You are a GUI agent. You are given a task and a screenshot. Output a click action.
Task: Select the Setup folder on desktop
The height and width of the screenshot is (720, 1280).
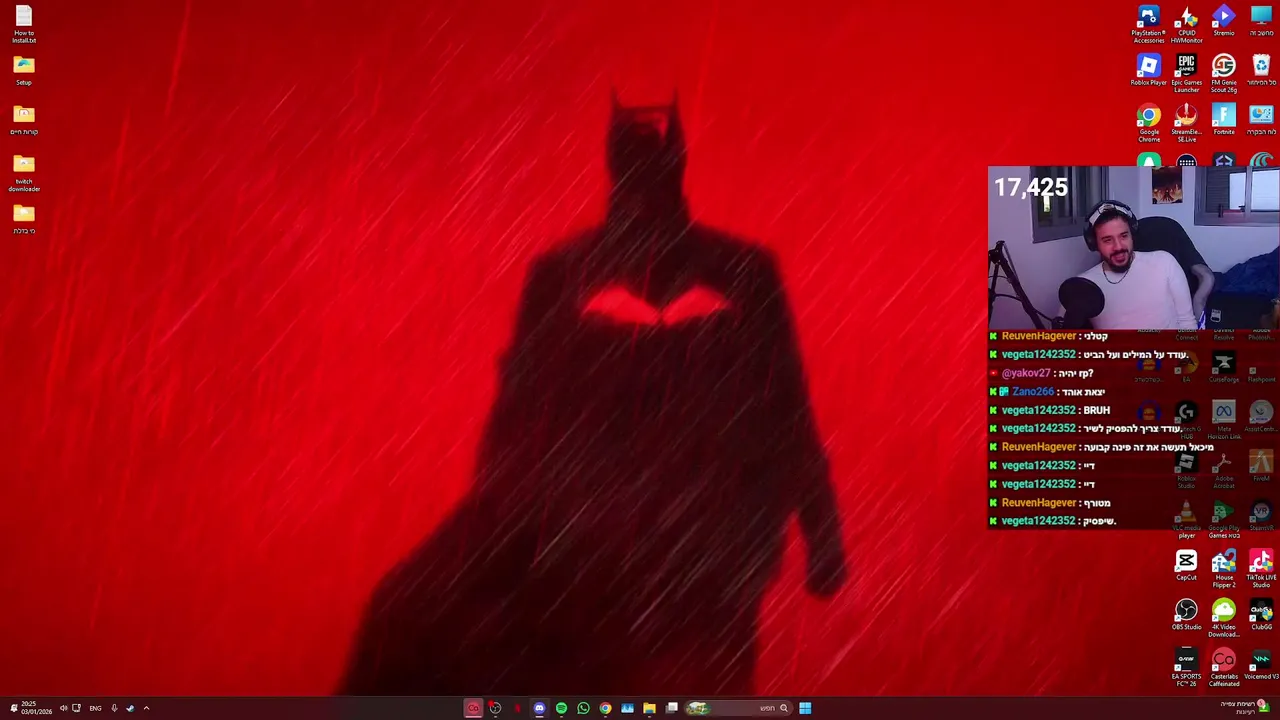click(x=24, y=70)
